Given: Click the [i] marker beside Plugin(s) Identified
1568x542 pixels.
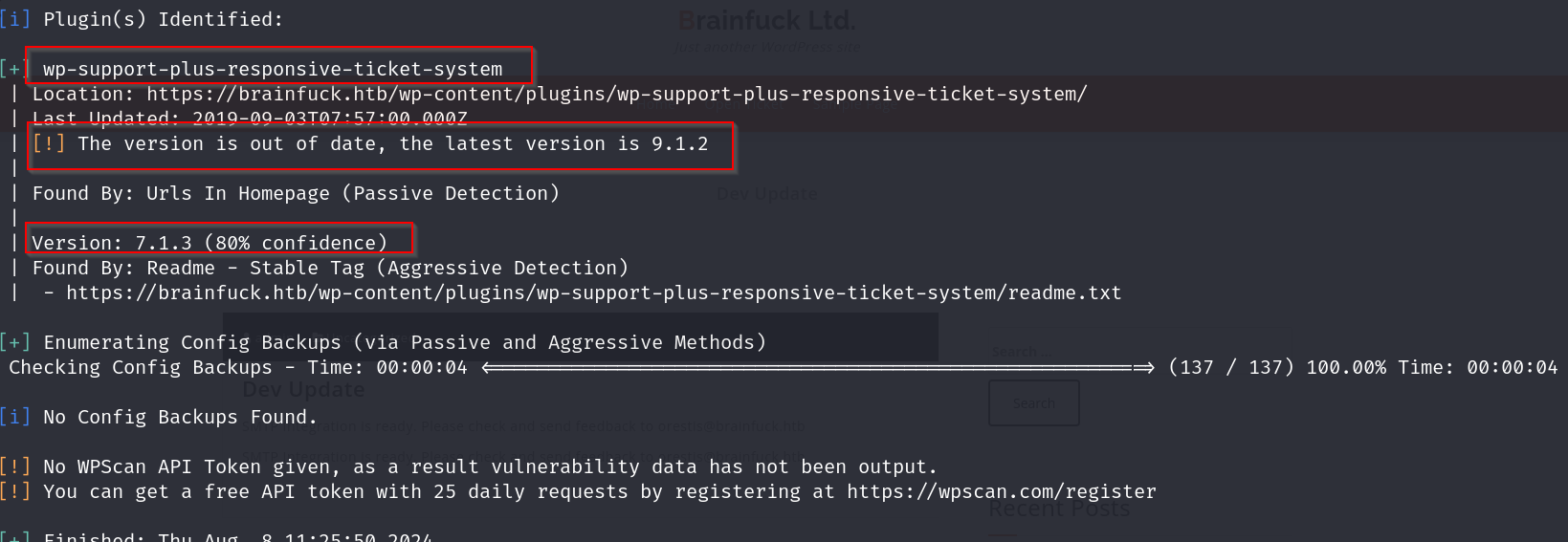Looking at the screenshot, I should [x=14, y=19].
